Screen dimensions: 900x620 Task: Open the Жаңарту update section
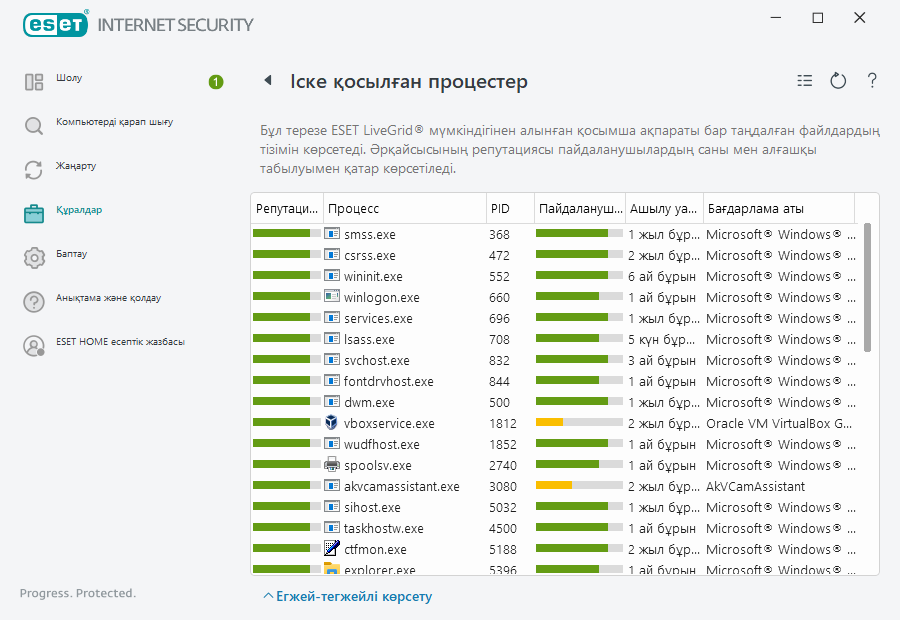pos(76,167)
